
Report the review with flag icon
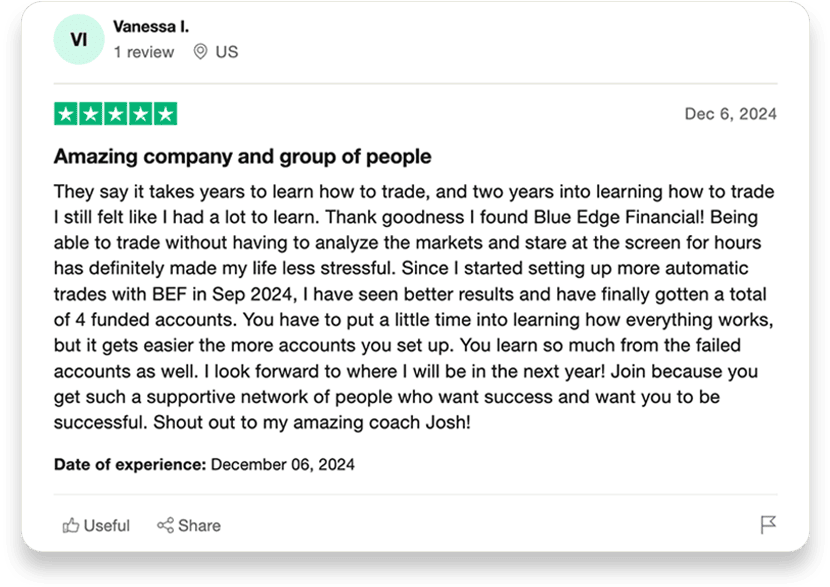(x=768, y=525)
